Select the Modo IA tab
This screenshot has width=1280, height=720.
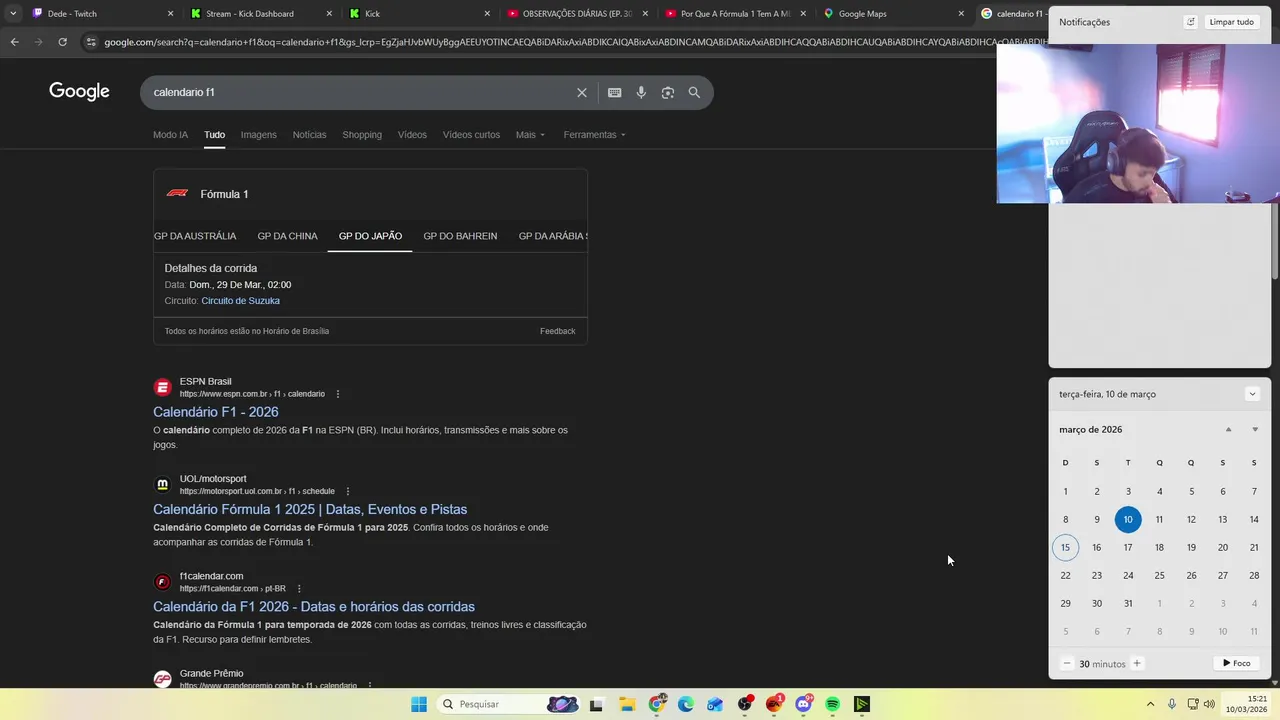click(170, 134)
